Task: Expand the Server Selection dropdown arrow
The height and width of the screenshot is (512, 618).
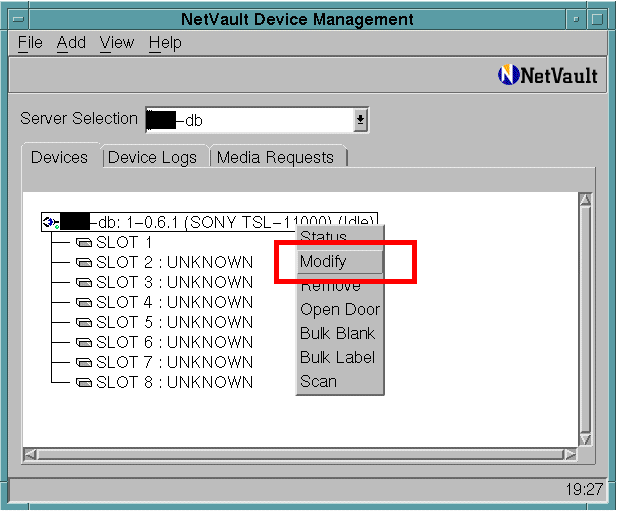Action: tap(360, 120)
